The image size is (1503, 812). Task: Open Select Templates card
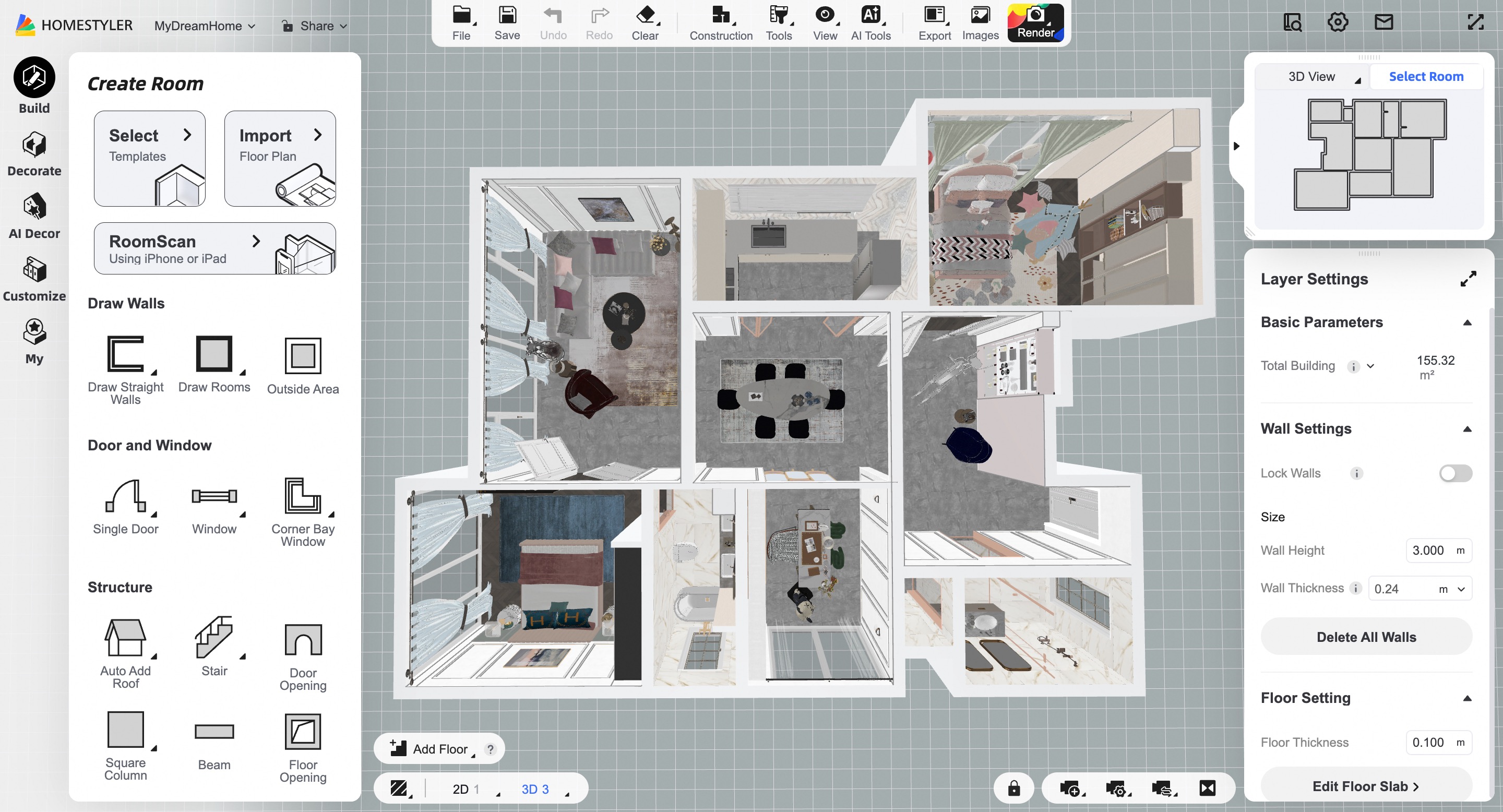pos(149,158)
